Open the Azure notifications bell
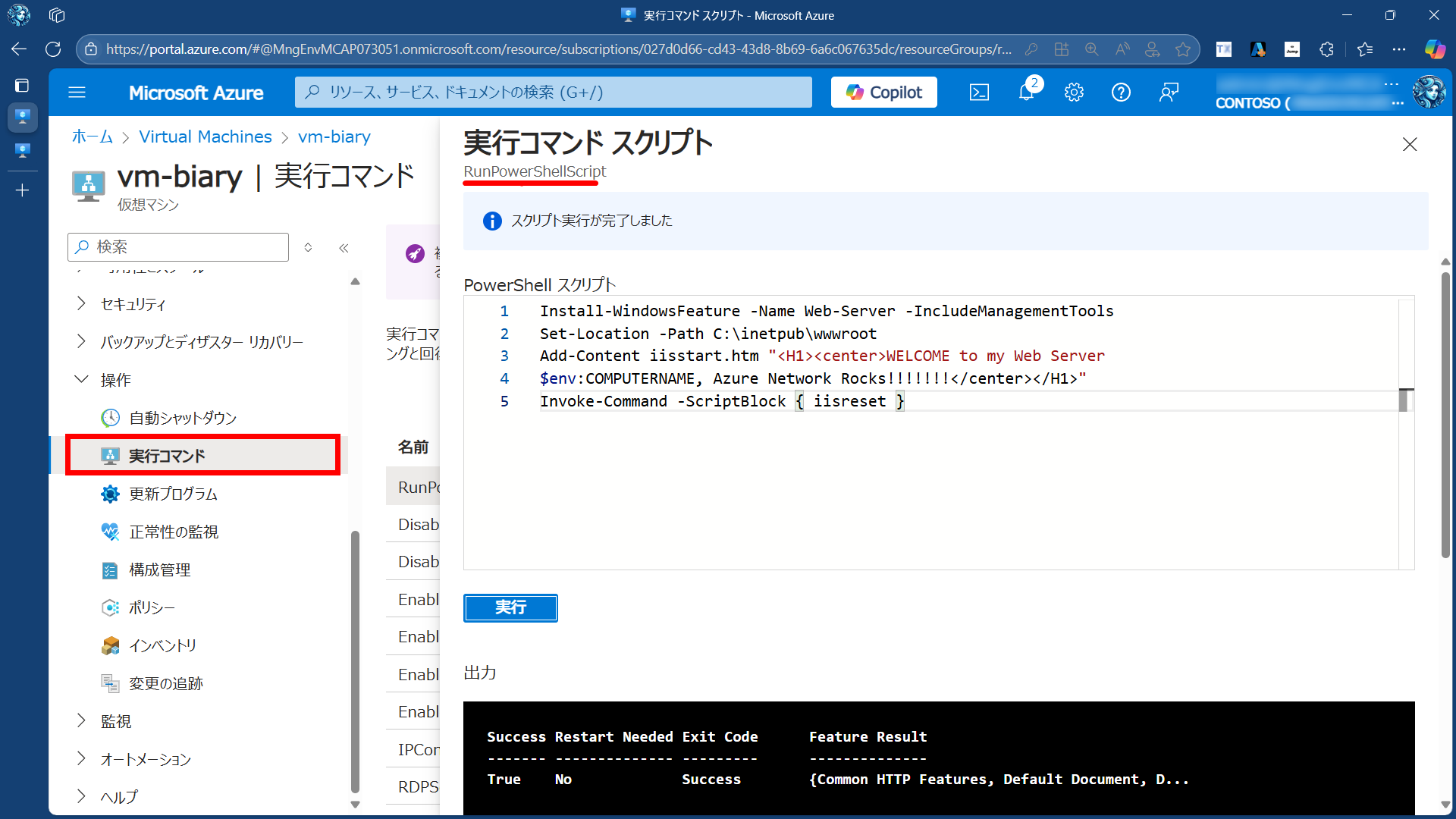Screen dimensions: 1456x819 (1026, 93)
